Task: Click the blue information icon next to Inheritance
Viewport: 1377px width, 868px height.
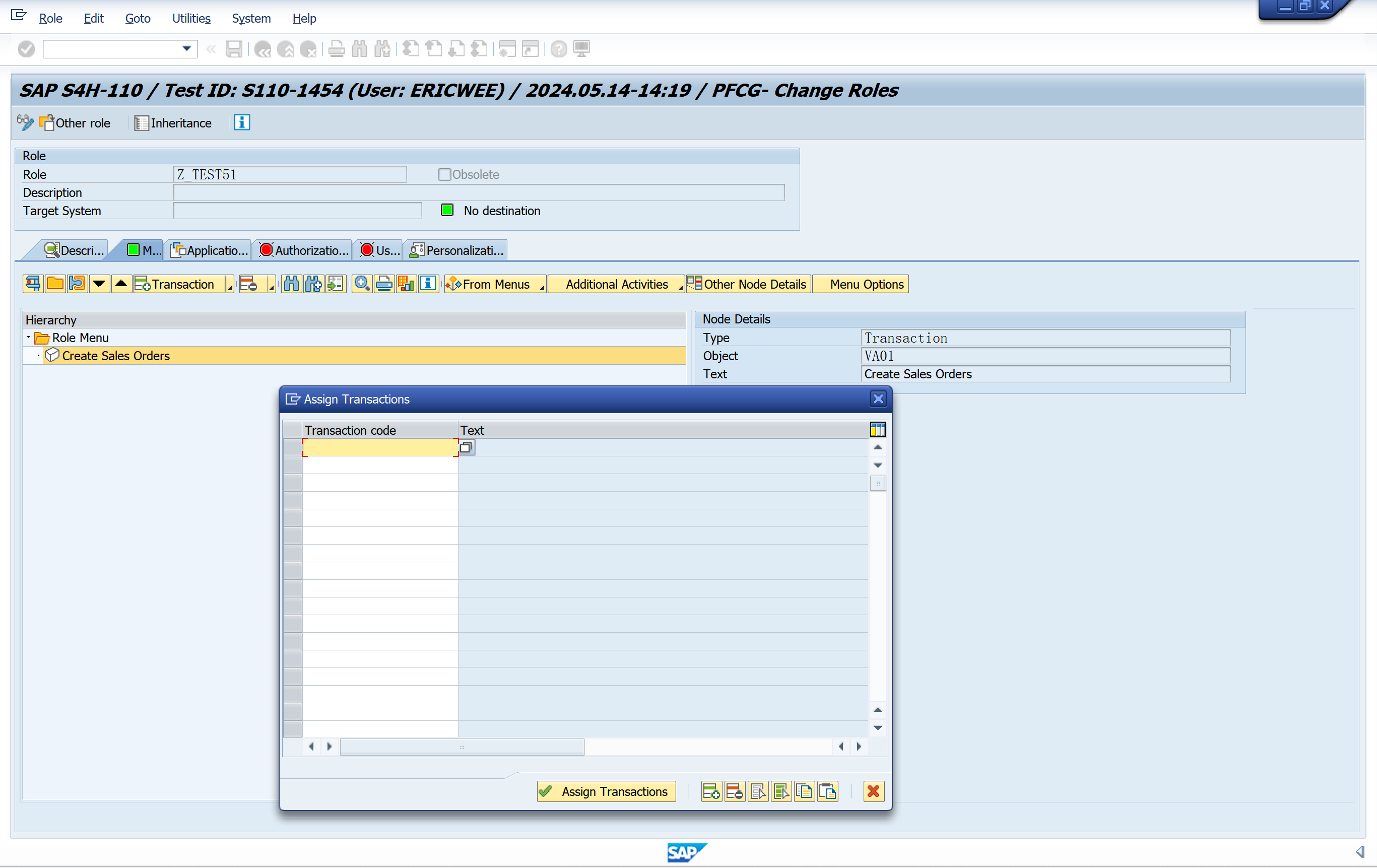Action: 242,122
